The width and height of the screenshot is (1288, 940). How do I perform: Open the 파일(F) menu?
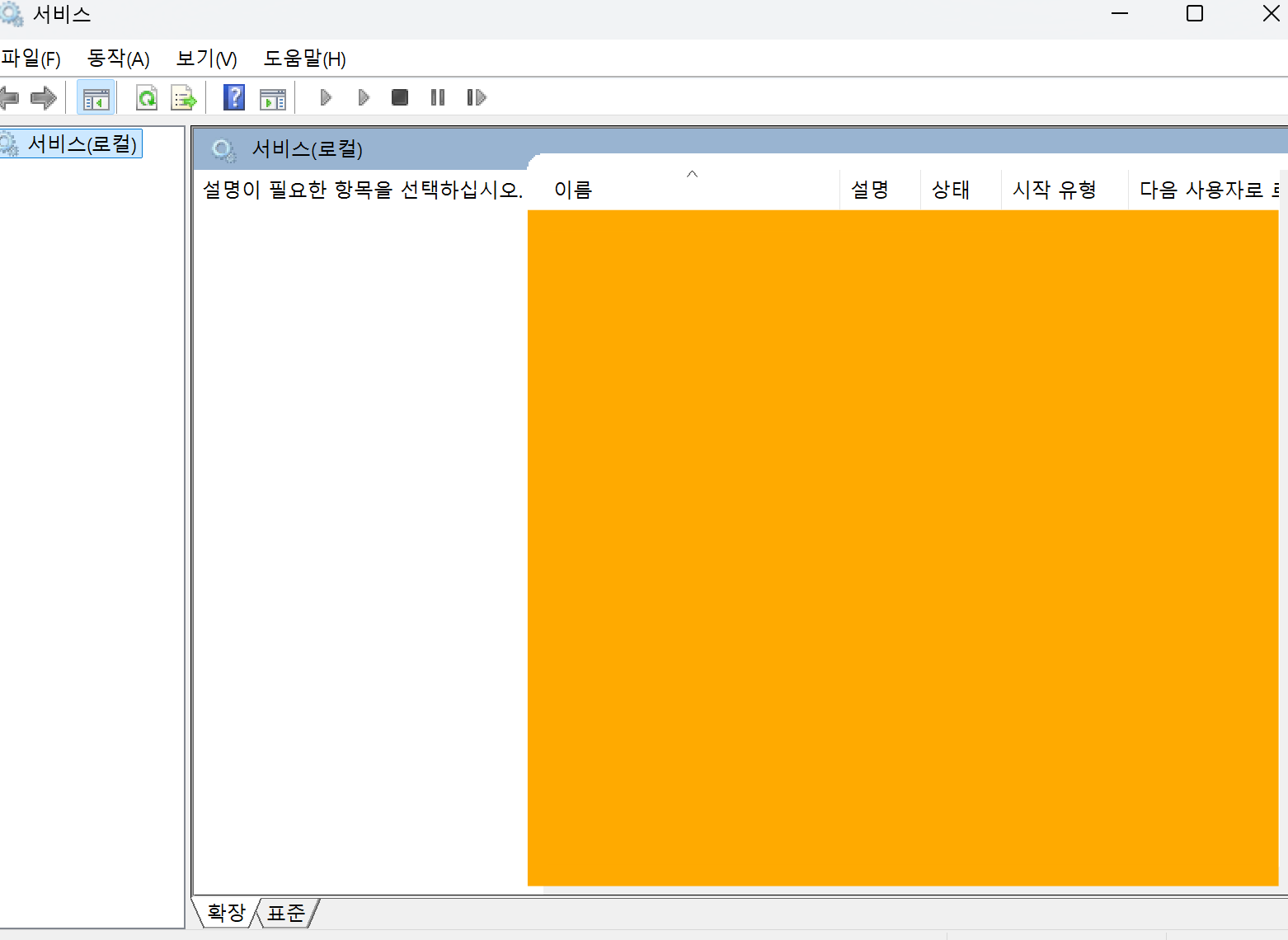pos(31,59)
